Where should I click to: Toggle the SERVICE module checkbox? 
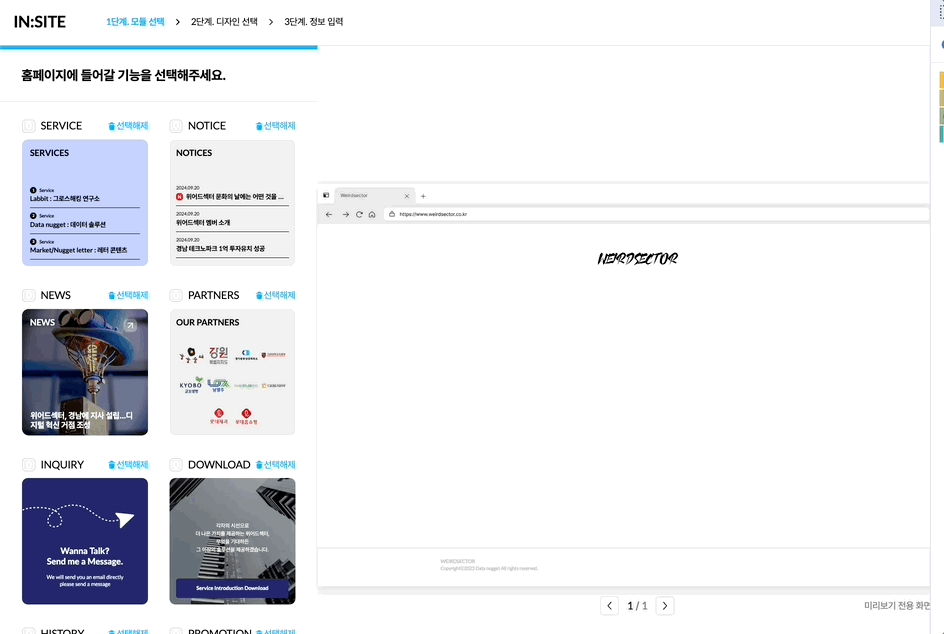pos(29,126)
